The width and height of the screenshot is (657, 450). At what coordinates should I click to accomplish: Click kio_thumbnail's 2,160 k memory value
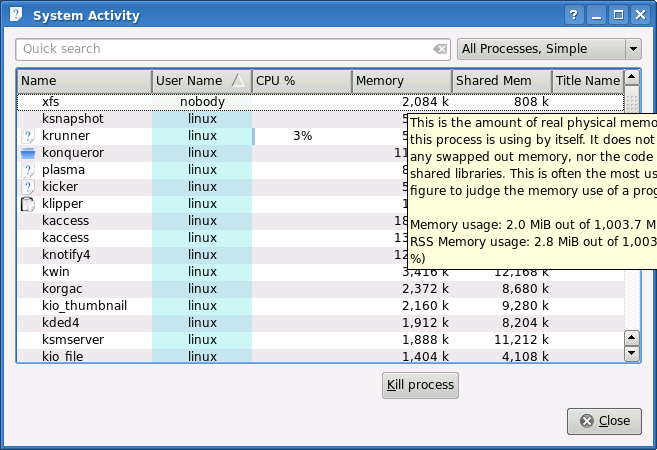pos(425,306)
